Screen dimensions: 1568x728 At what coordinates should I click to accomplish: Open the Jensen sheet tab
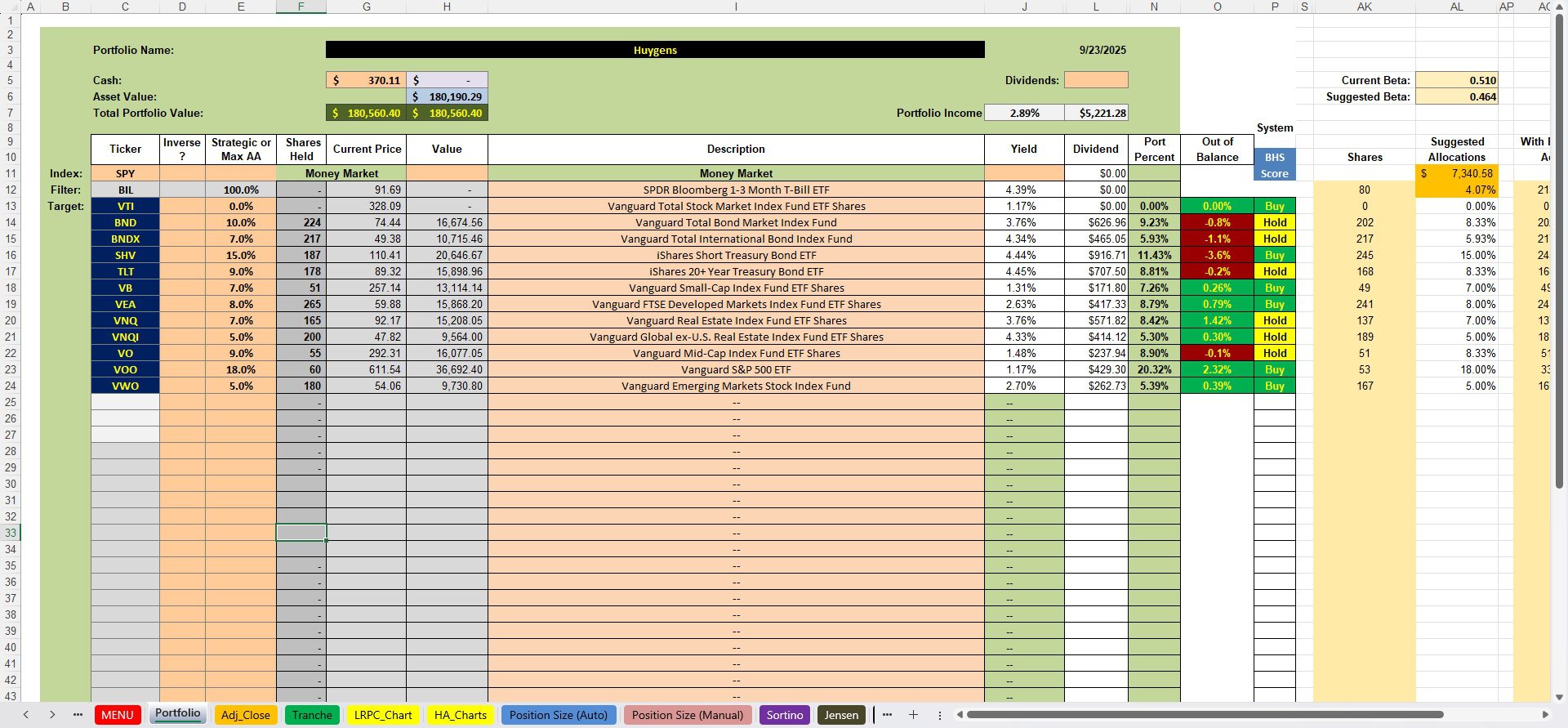[841, 715]
